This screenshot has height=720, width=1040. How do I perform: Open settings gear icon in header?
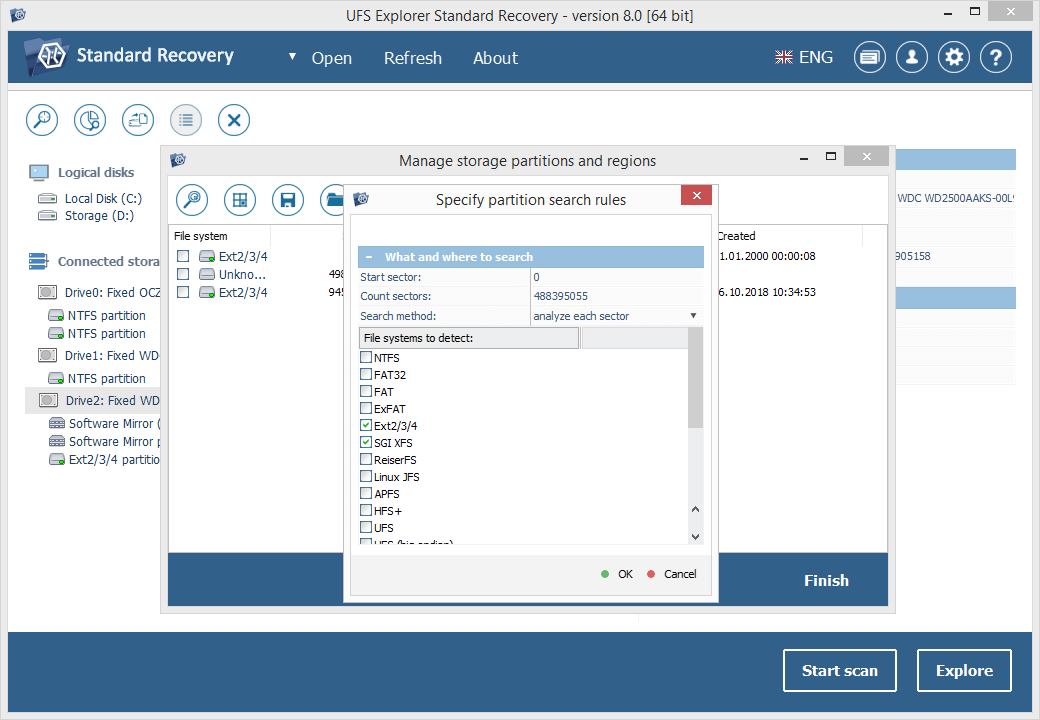pyautogui.click(x=954, y=58)
